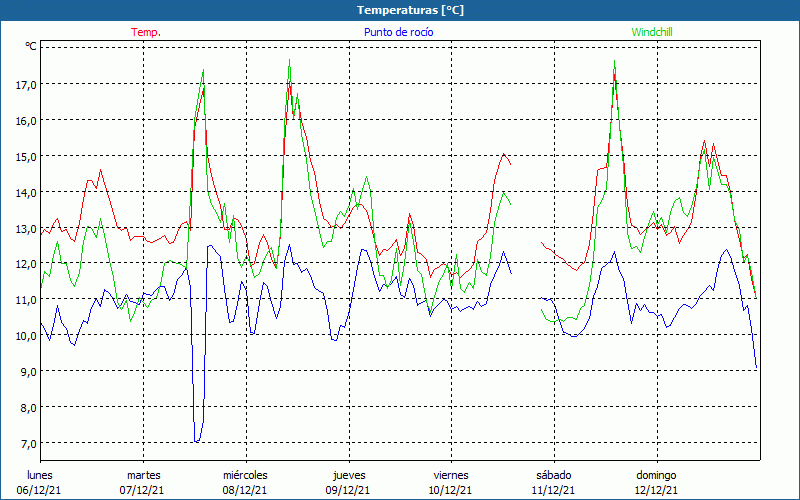The height and width of the screenshot is (500, 800).
Task: Click the 13,0 y-axis value
Action: [26, 229]
